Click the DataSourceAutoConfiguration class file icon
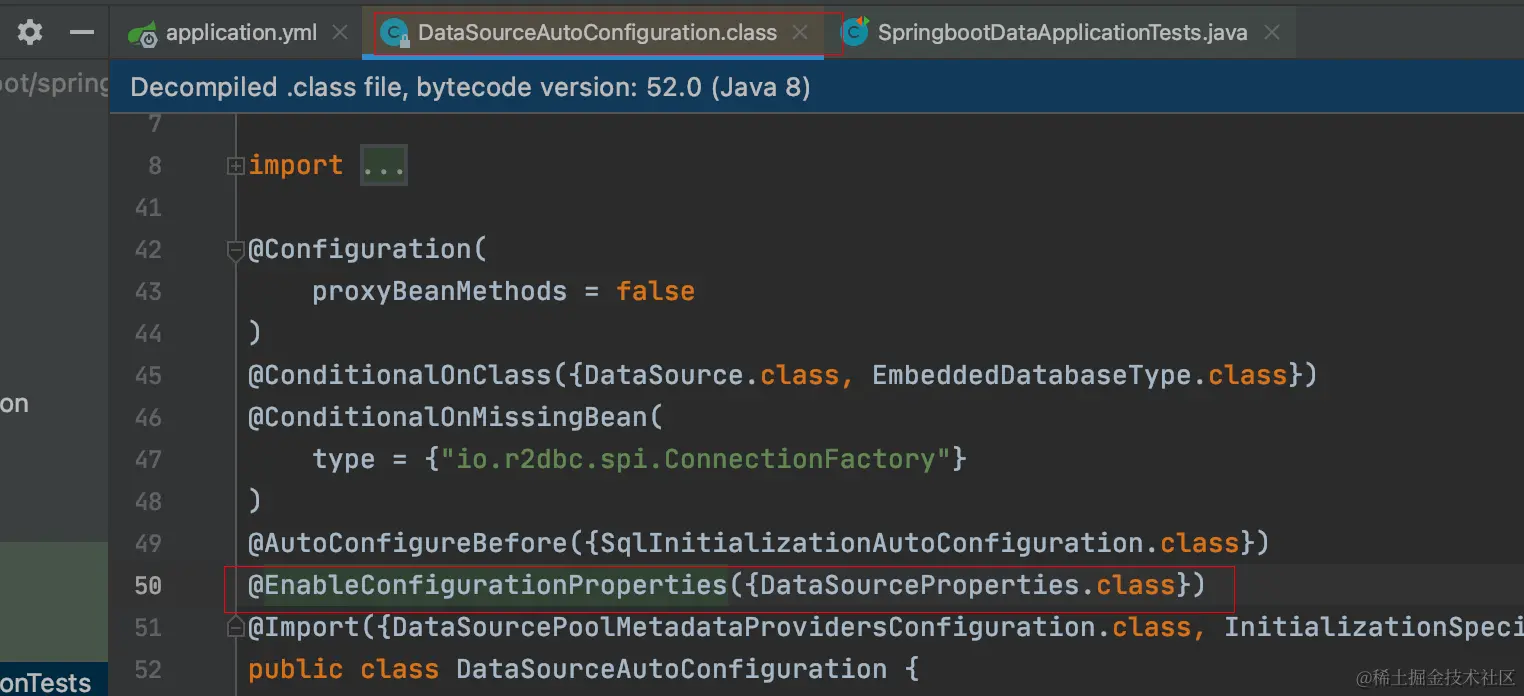 (396, 34)
